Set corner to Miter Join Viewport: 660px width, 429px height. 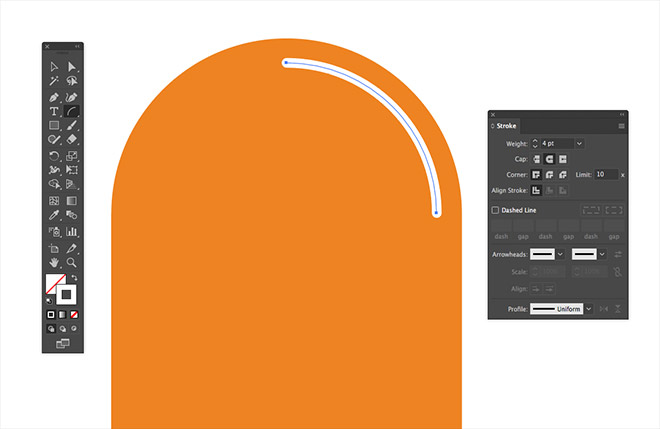click(536, 174)
